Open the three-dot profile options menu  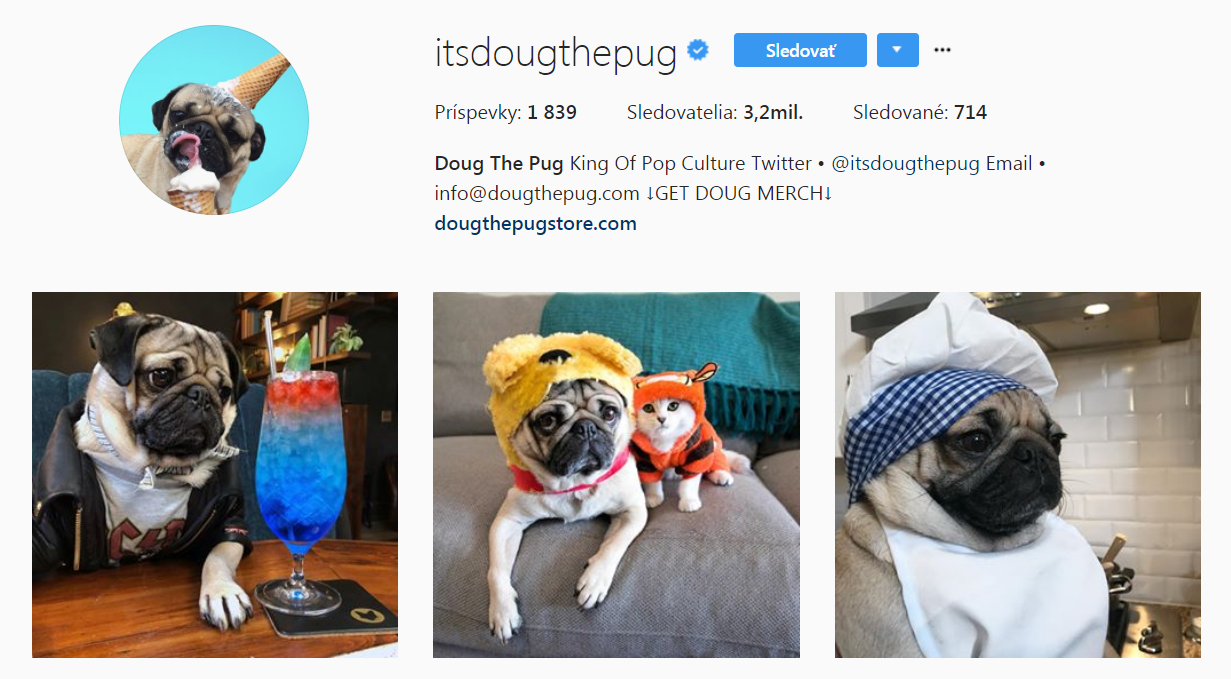click(x=942, y=50)
